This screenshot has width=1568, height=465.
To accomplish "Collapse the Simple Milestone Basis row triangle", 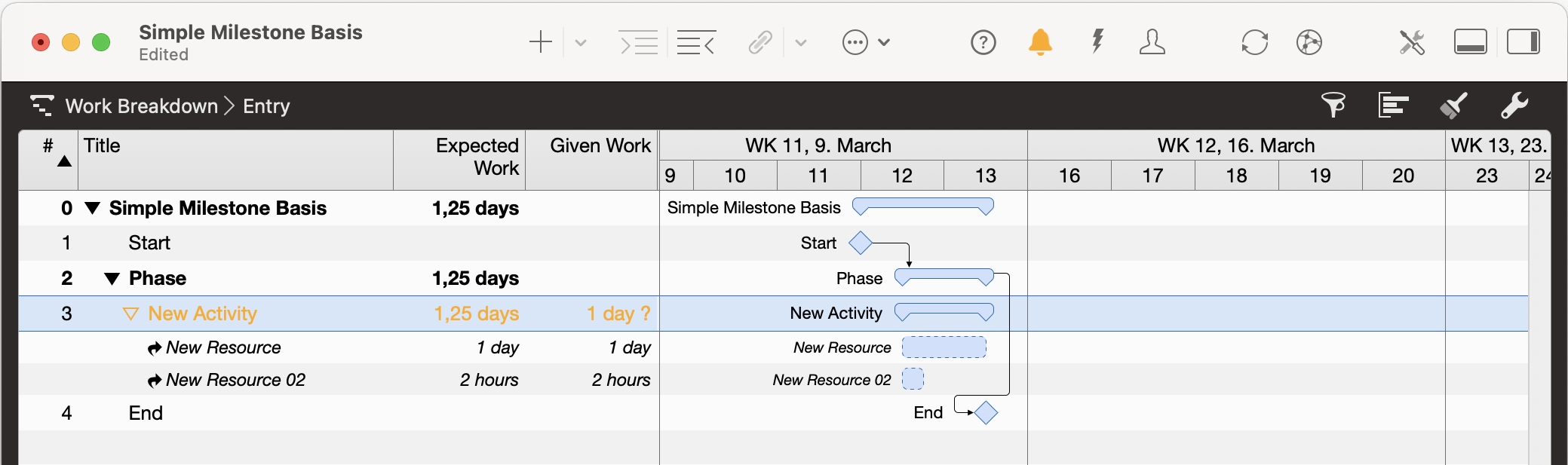I will coord(92,209).
